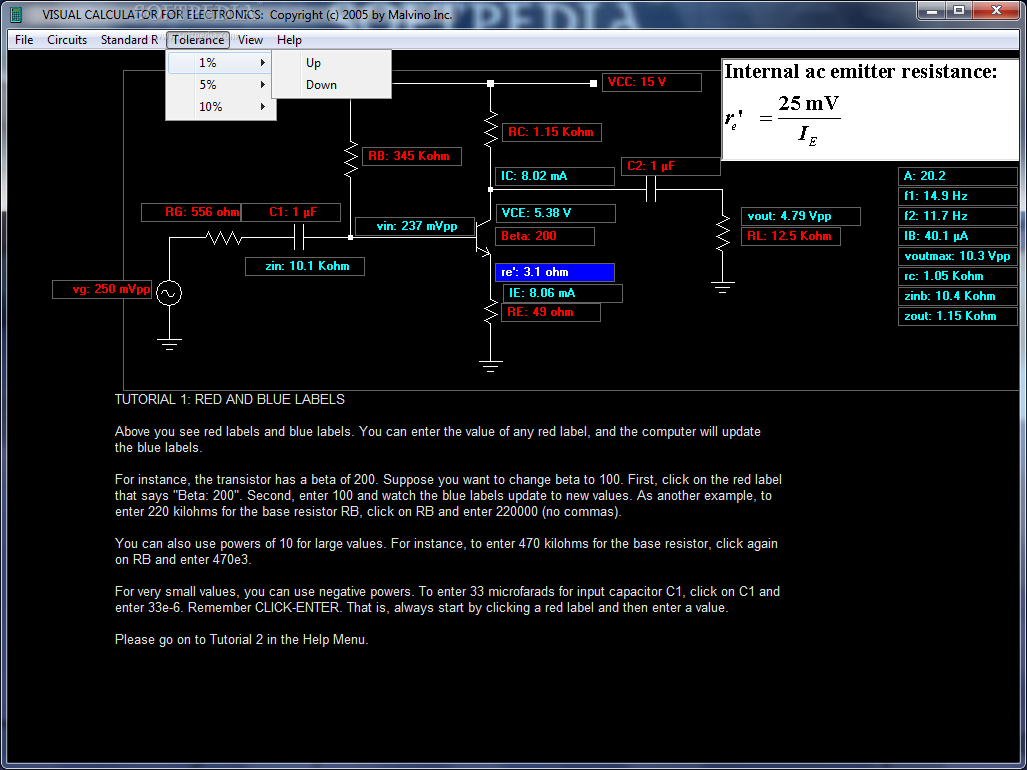
Task: Click the zout: 1.15 Kohm label
Action: coord(958,316)
